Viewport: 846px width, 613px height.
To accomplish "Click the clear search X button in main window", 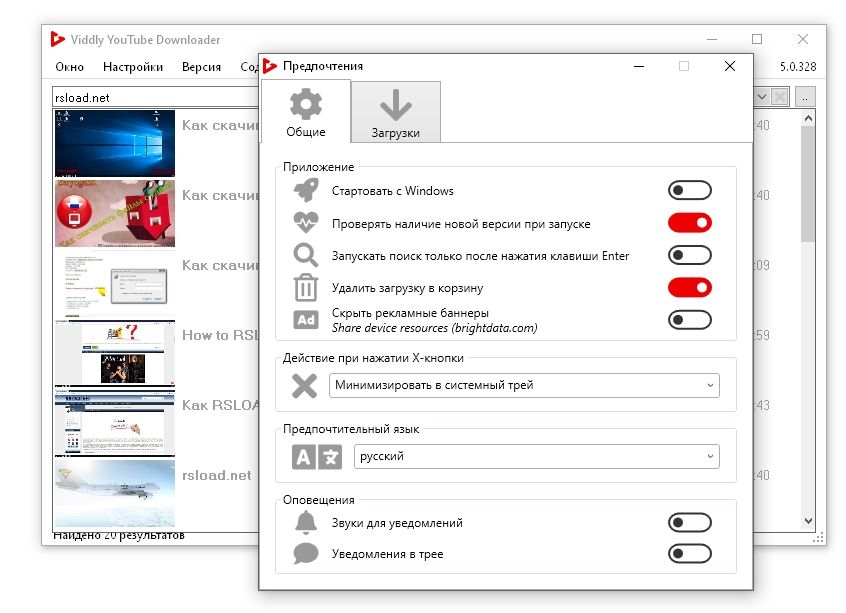I will pos(780,97).
